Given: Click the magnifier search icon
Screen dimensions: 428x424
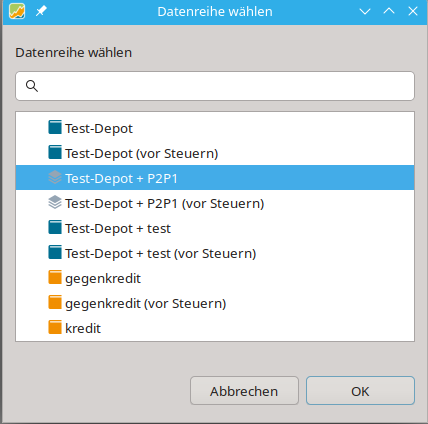Looking at the screenshot, I should pos(32,86).
